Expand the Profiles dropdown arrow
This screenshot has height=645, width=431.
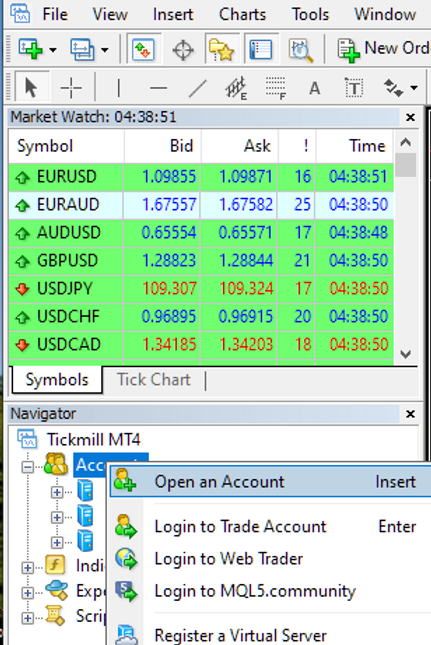click(105, 50)
